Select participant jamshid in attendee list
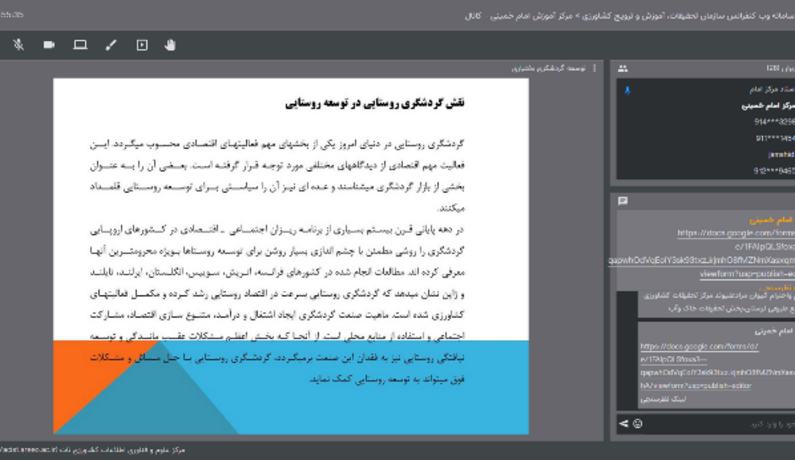 781,154
